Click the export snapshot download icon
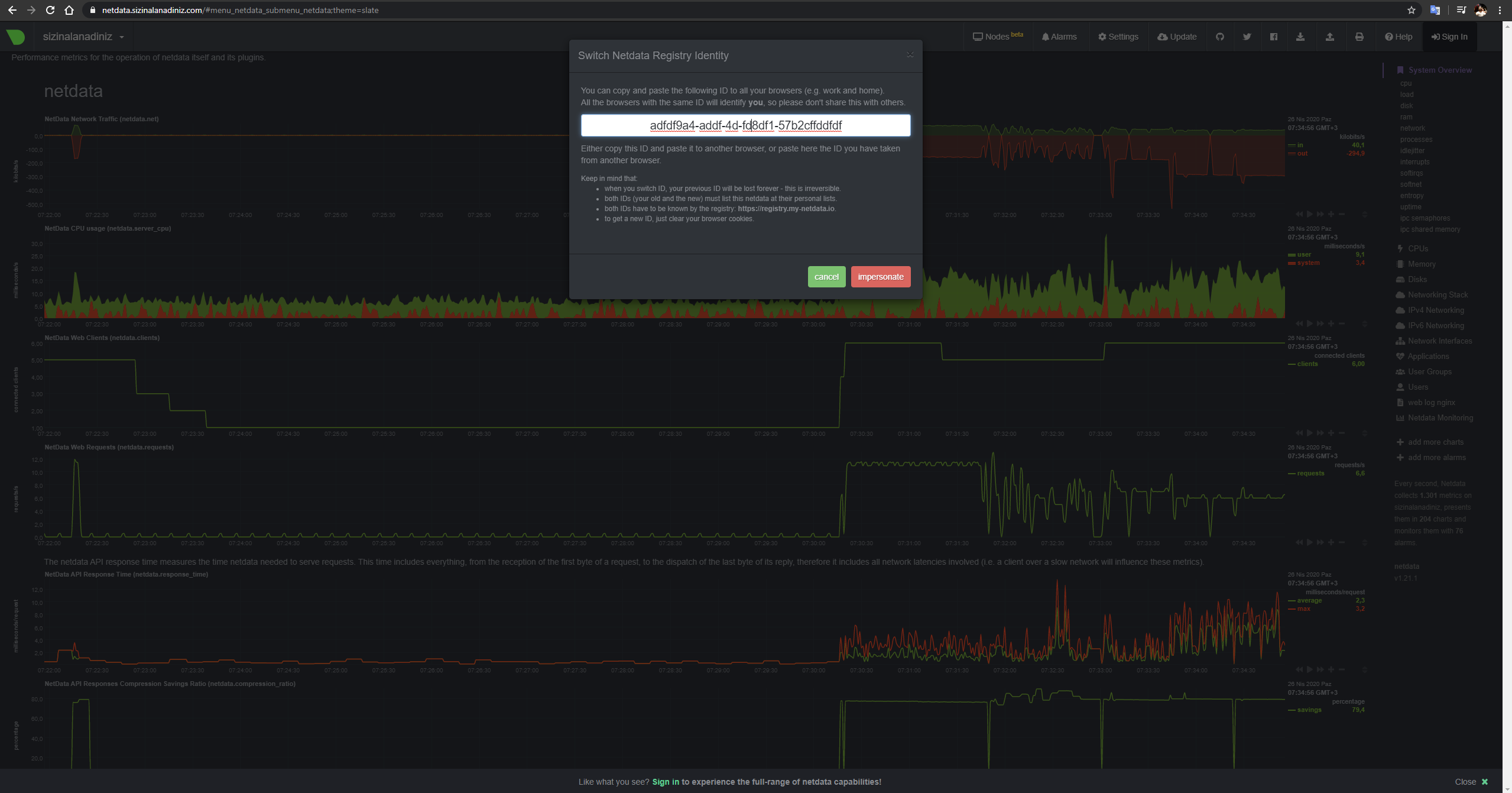The height and width of the screenshot is (793, 1512). (1300, 37)
